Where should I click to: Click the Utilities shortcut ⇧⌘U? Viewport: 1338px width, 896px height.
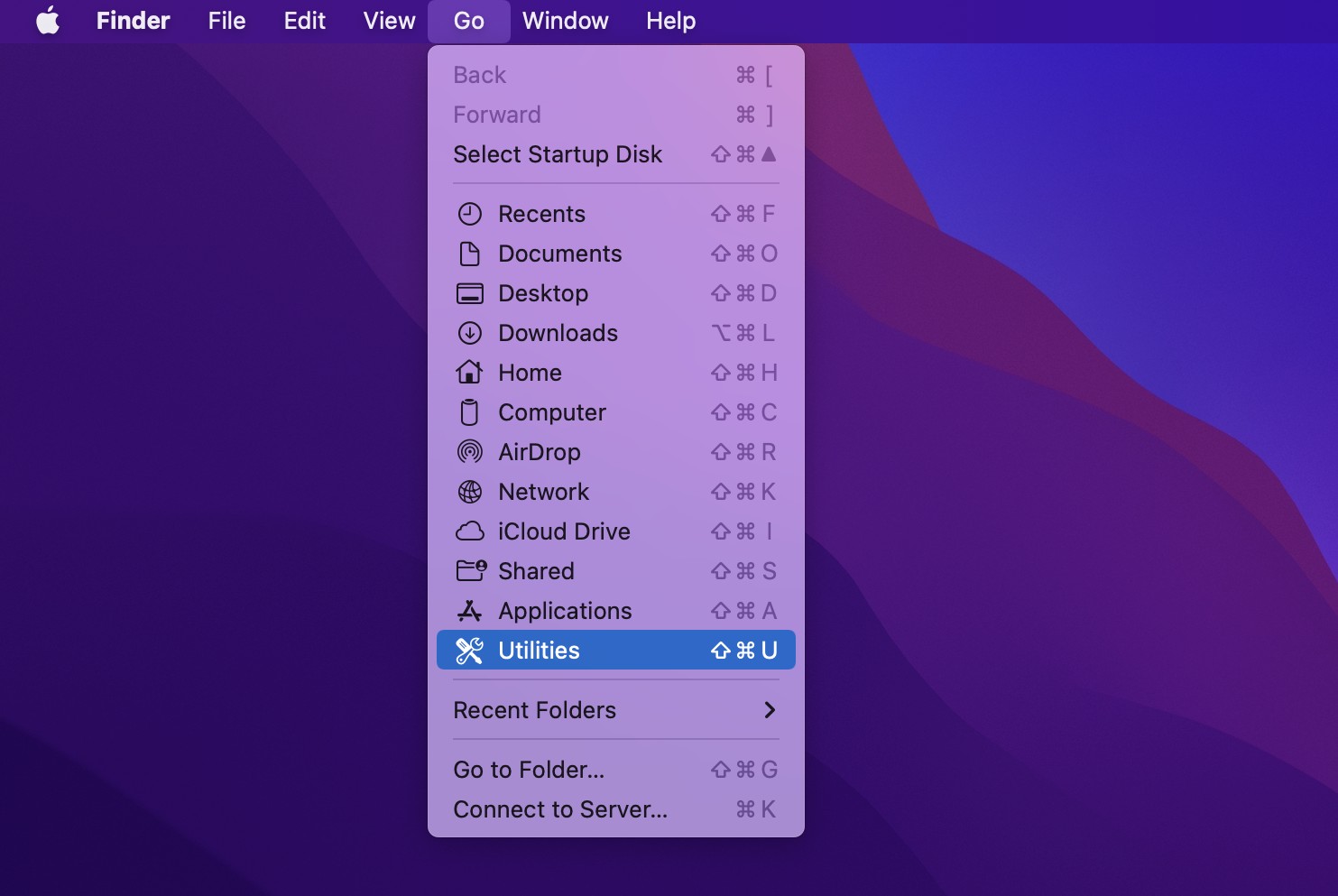(744, 651)
